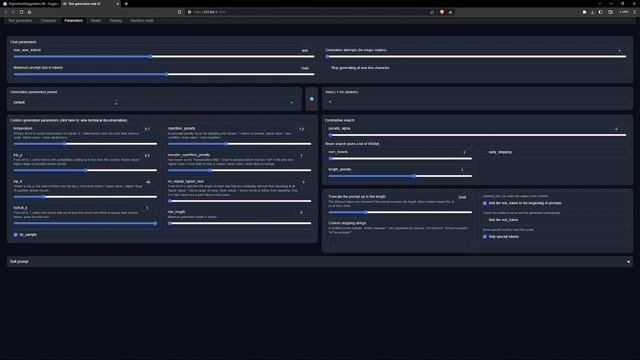Image resolution: width=640 pixels, height=360 pixels.
Task: Go to the Model tab
Action: click(x=96, y=20)
